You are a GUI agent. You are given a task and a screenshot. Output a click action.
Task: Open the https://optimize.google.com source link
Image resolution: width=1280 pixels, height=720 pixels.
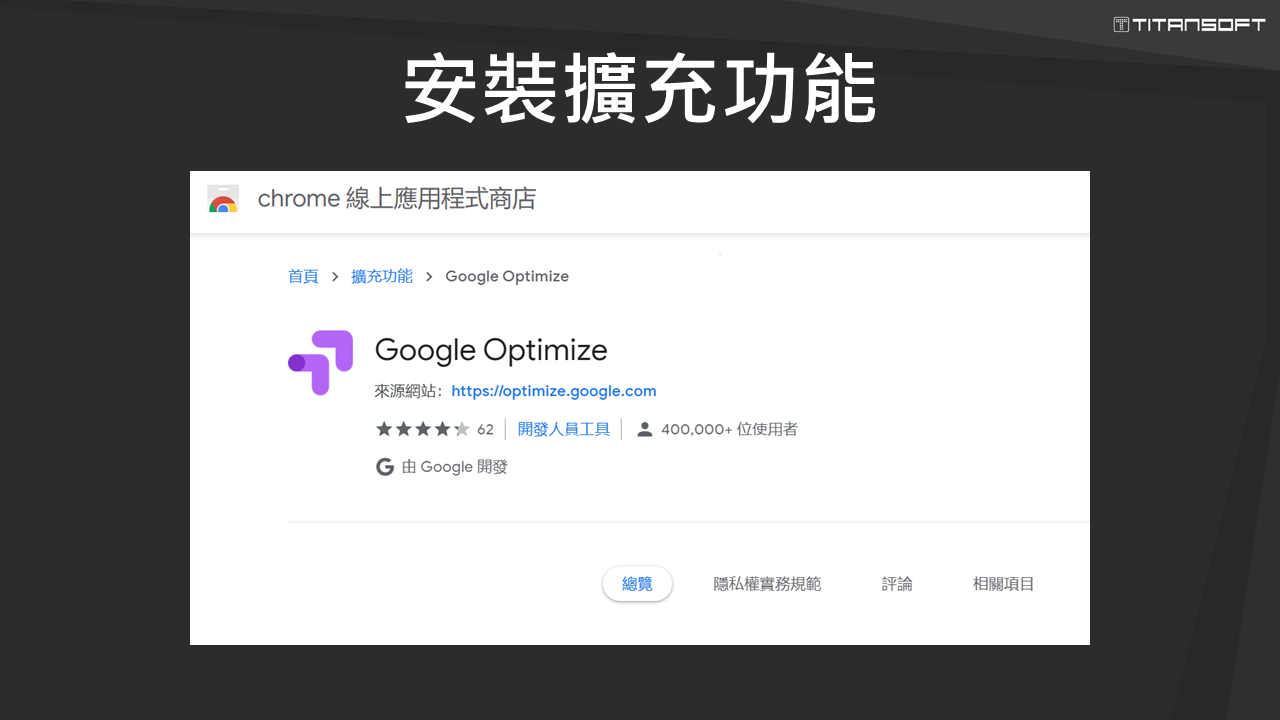point(554,391)
